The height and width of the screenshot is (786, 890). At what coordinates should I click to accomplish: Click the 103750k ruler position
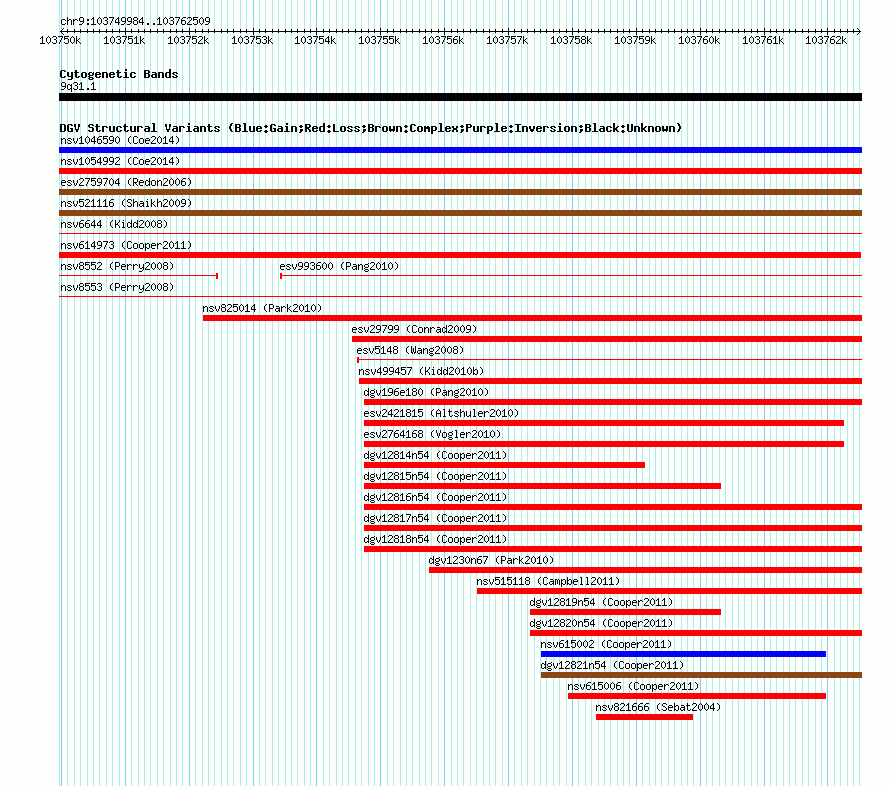tap(60, 40)
